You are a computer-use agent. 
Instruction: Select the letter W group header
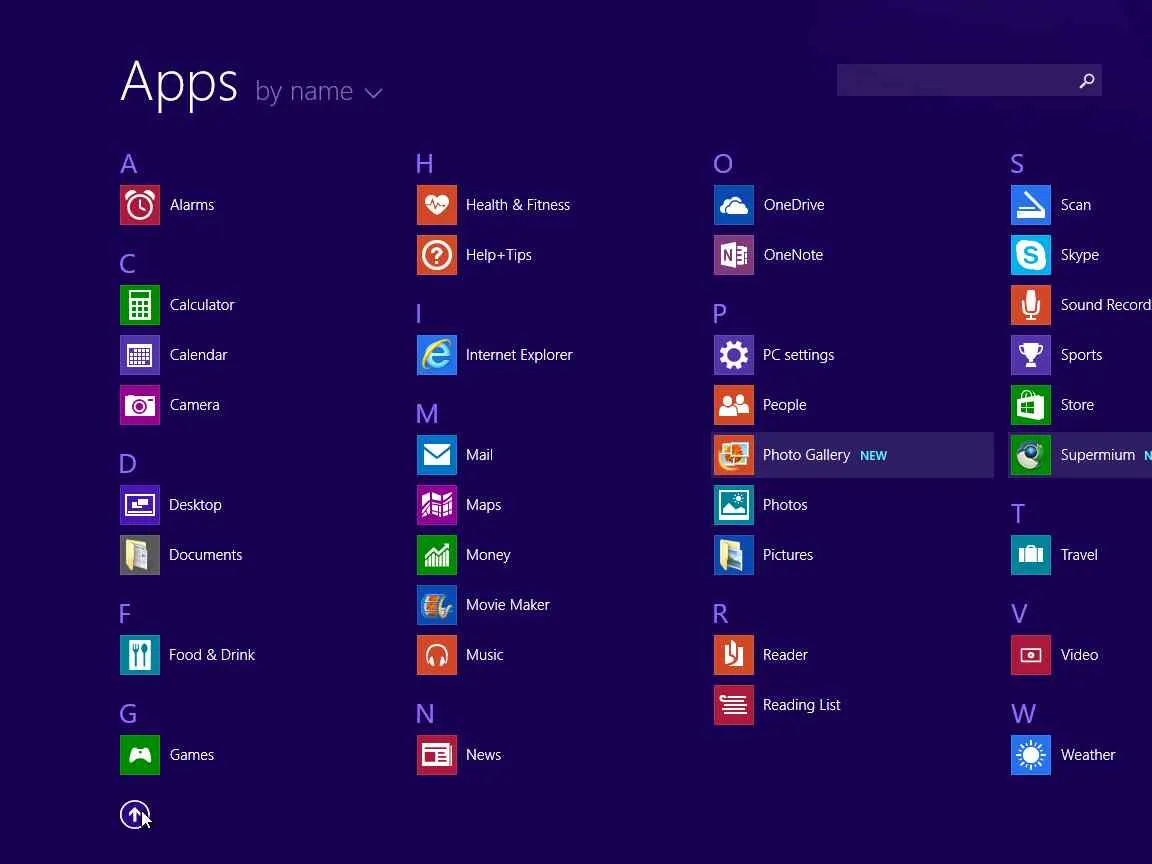1023,713
